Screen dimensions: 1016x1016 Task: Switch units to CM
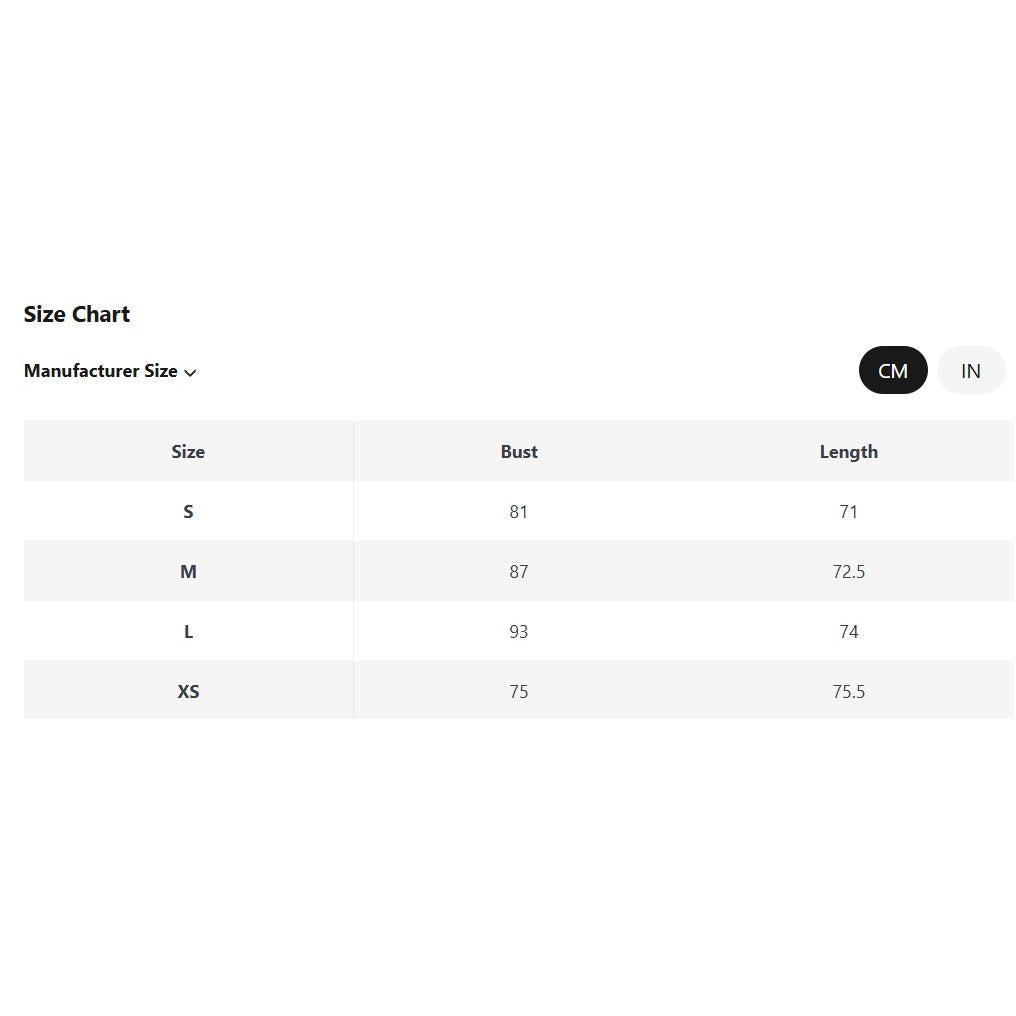click(x=893, y=370)
